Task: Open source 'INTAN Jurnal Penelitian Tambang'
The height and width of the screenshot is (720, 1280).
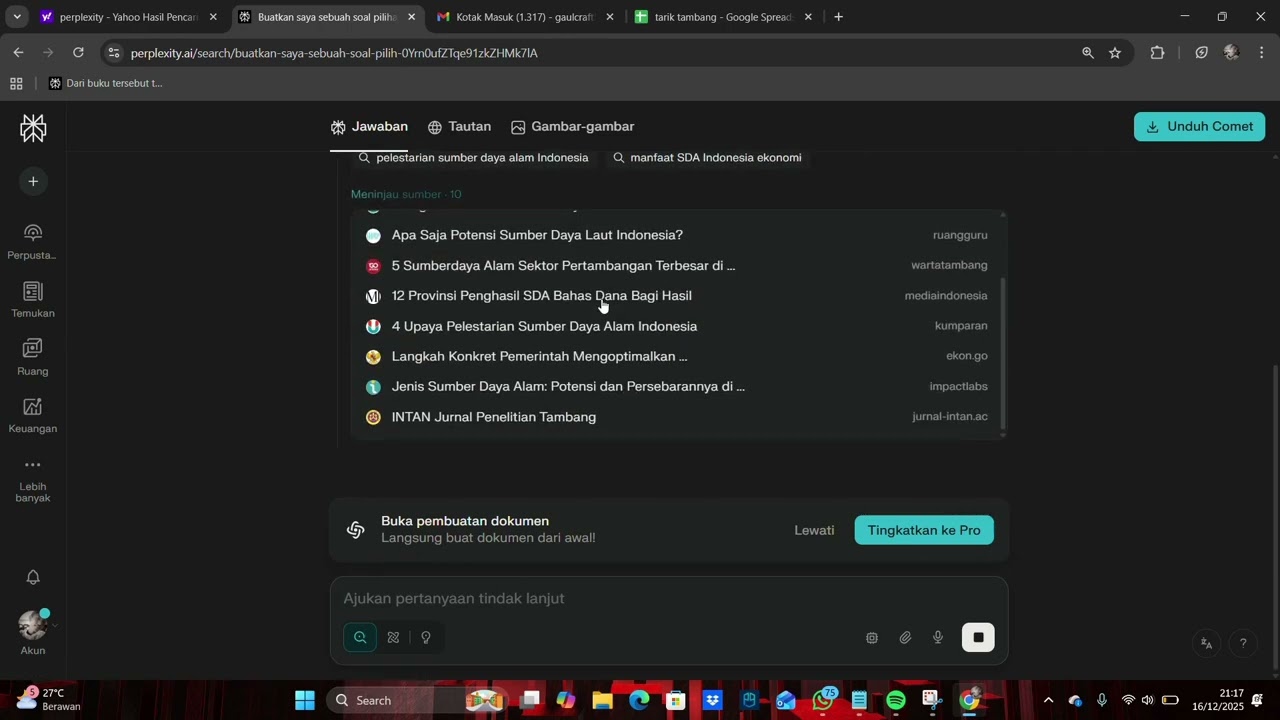Action: click(677, 417)
